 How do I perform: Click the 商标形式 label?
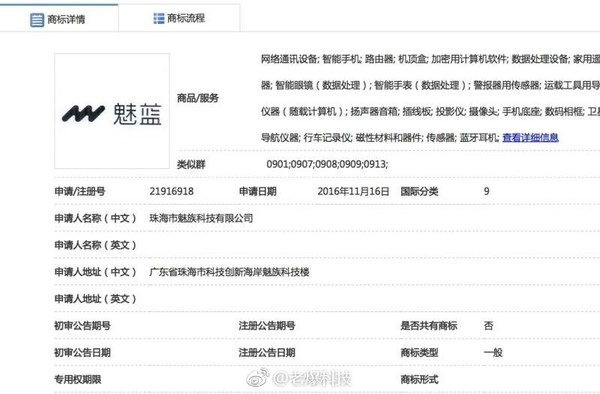pos(419,379)
